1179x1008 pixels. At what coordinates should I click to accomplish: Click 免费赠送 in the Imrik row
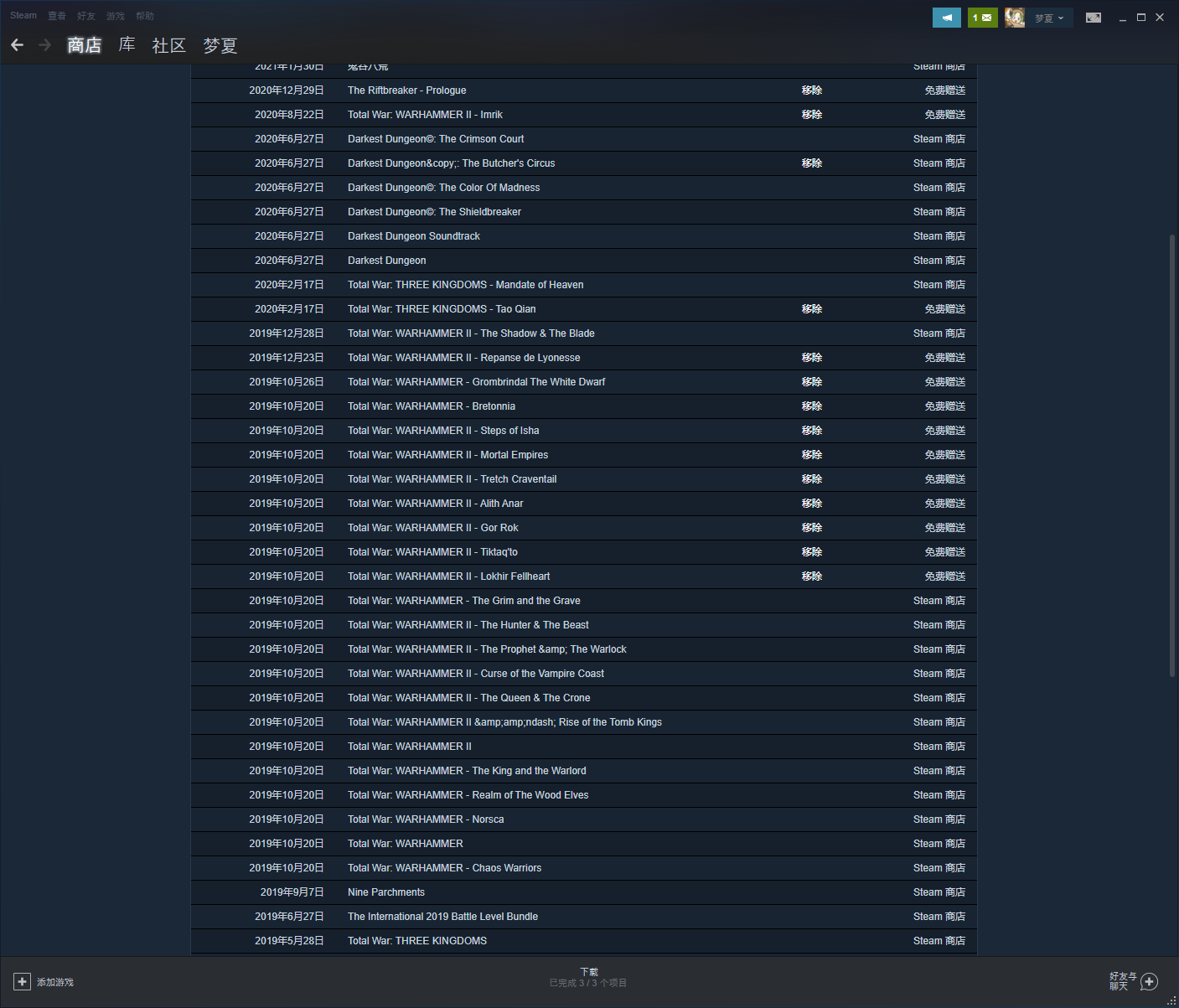coord(945,115)
